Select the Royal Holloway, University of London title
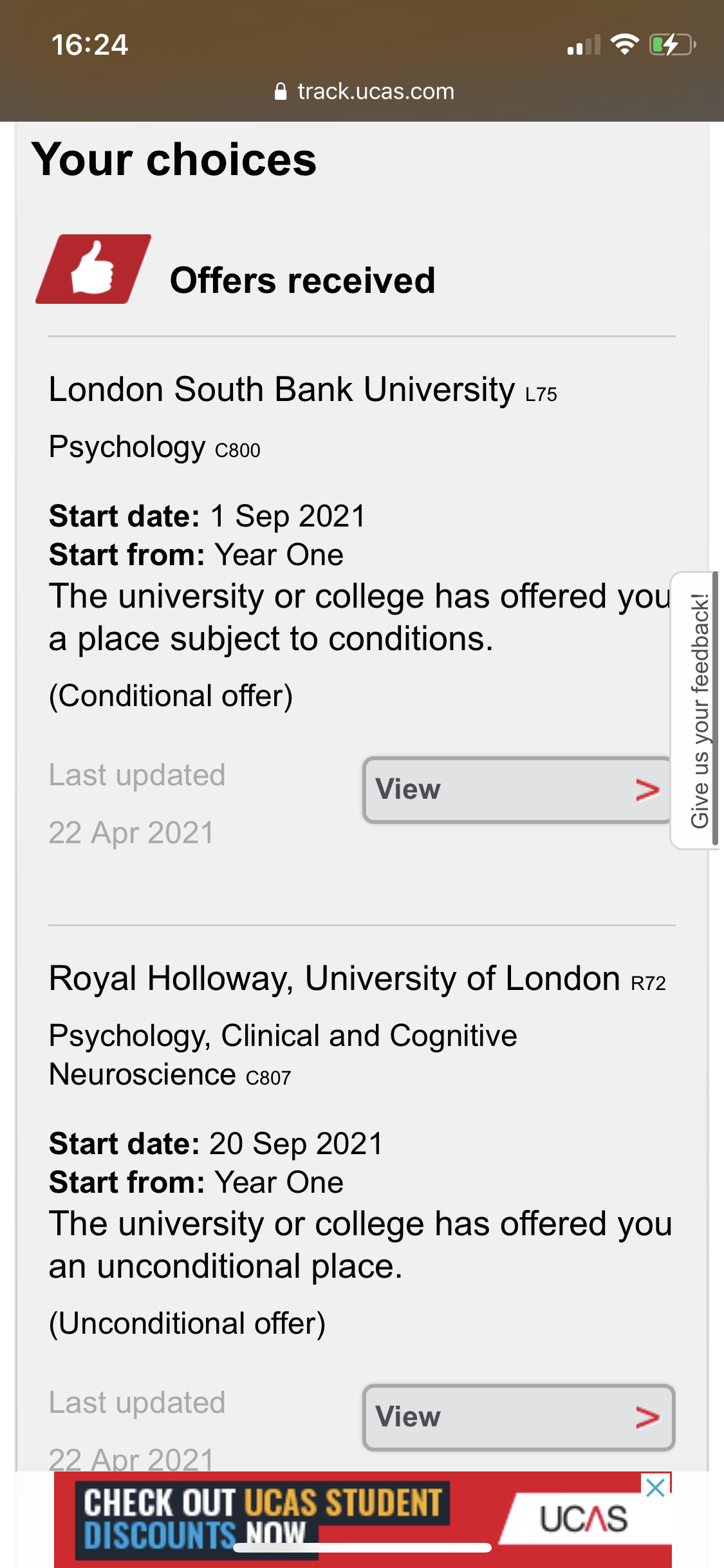This screenshot has height=1568, width=724. click(x=335, y=979)
